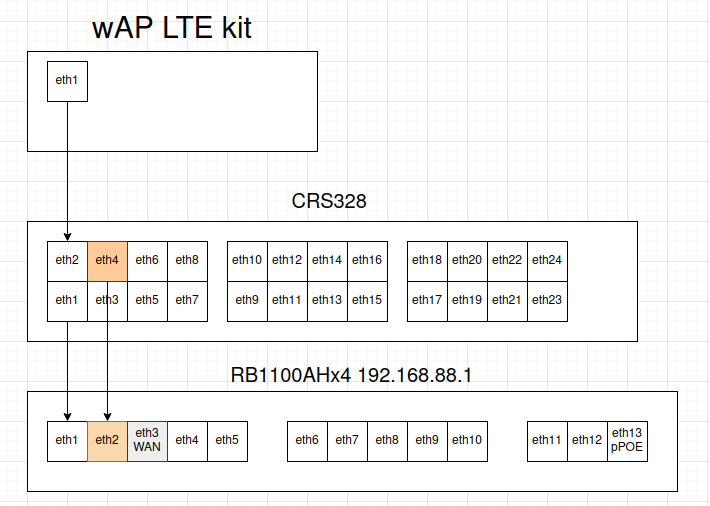Select the eth16 port on CRS328
The height and width of the screenshot is (506, 710).
click(x=367, y=261)
